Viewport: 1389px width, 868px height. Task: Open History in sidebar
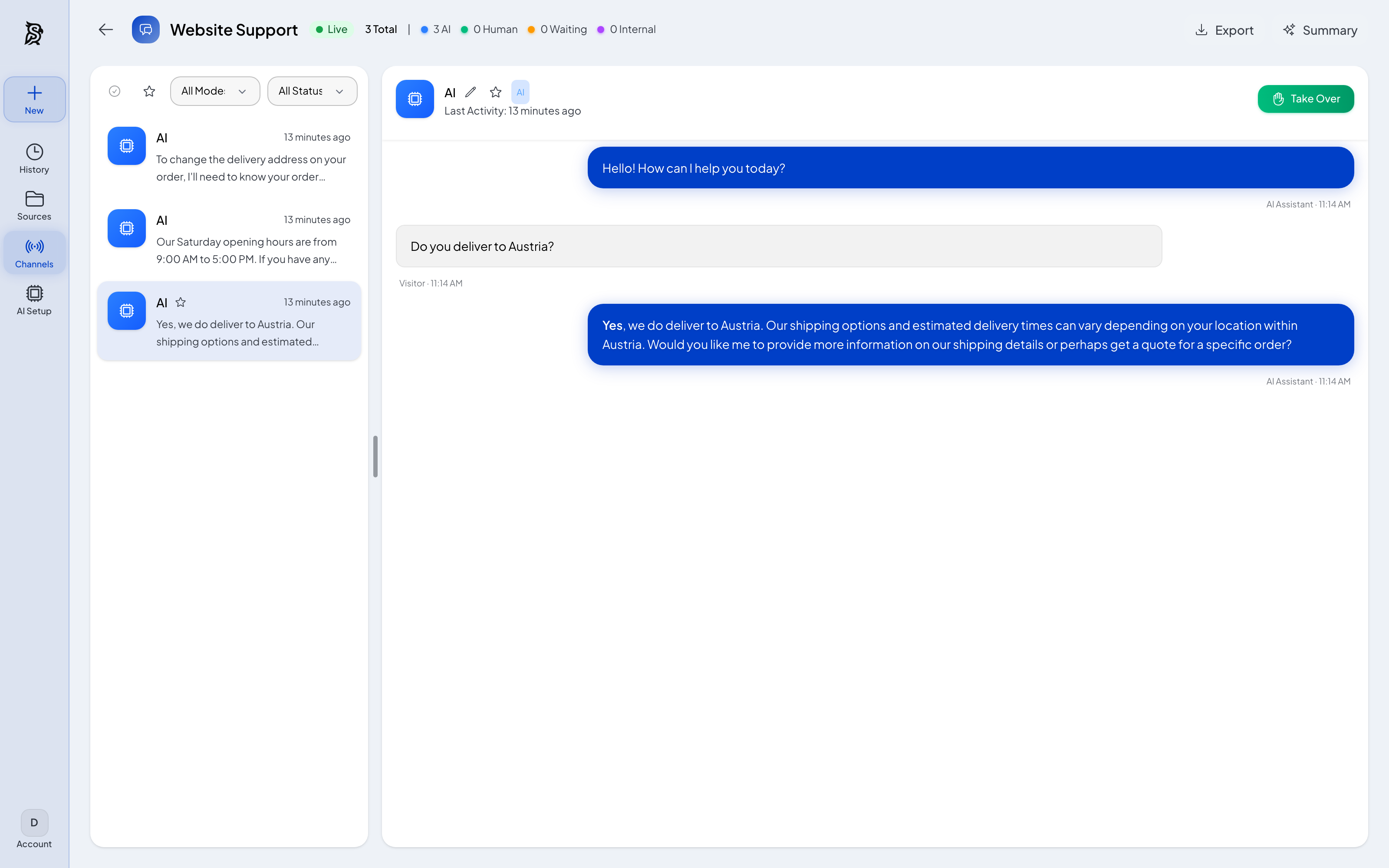[34, 159]
